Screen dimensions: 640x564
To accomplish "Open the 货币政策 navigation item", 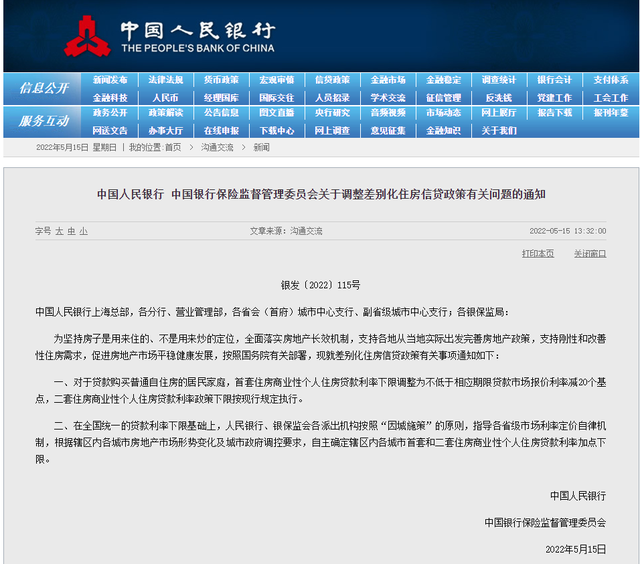I will (x=221, y=80).
